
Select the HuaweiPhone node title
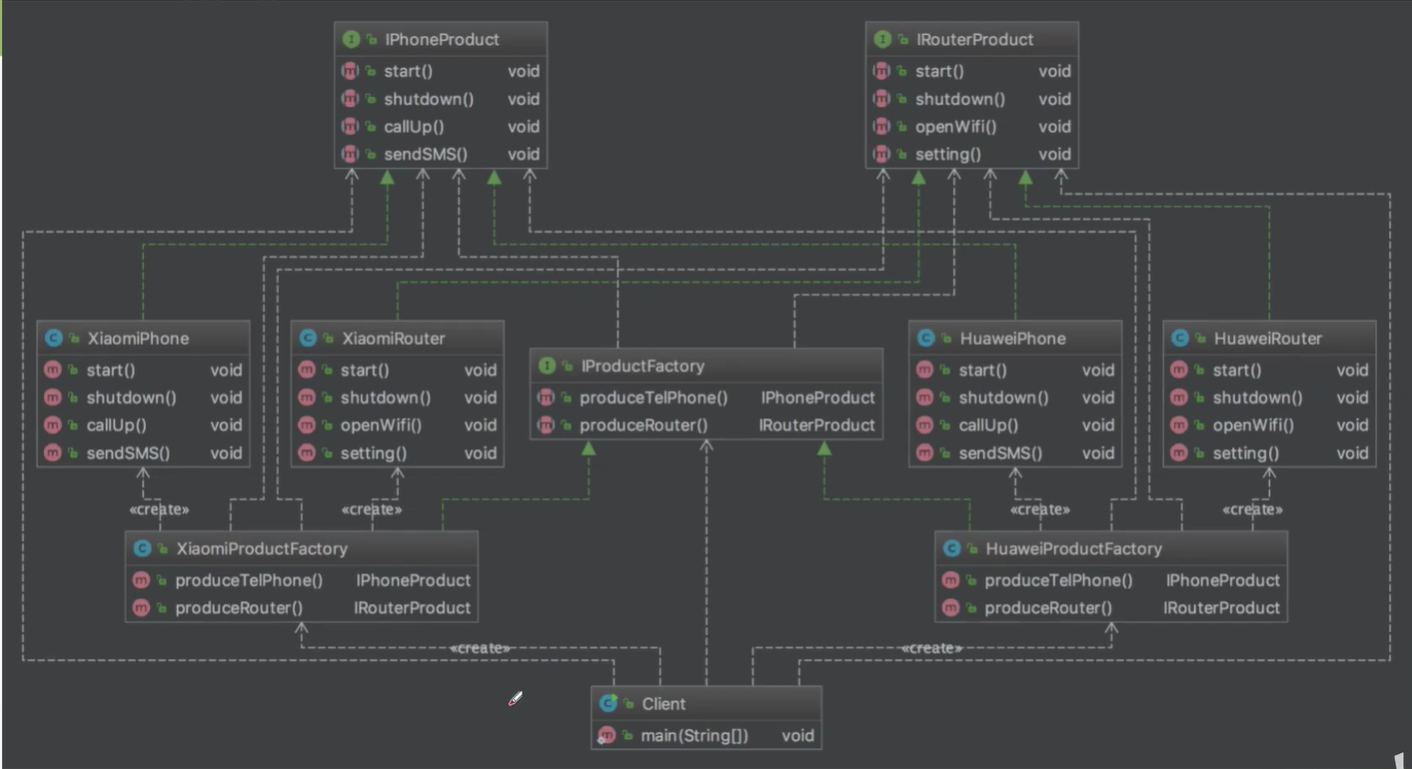1012,339
